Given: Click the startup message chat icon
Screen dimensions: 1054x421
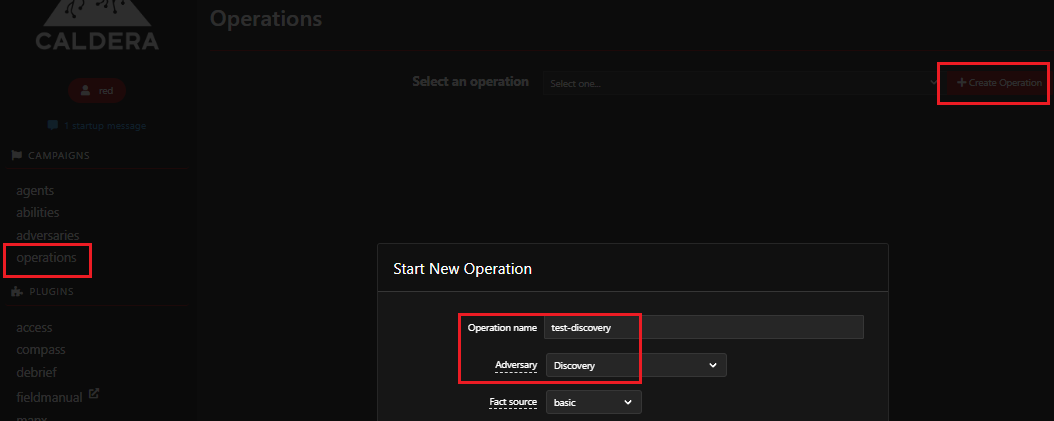Looking at the screenshot, I should [52, 126].
